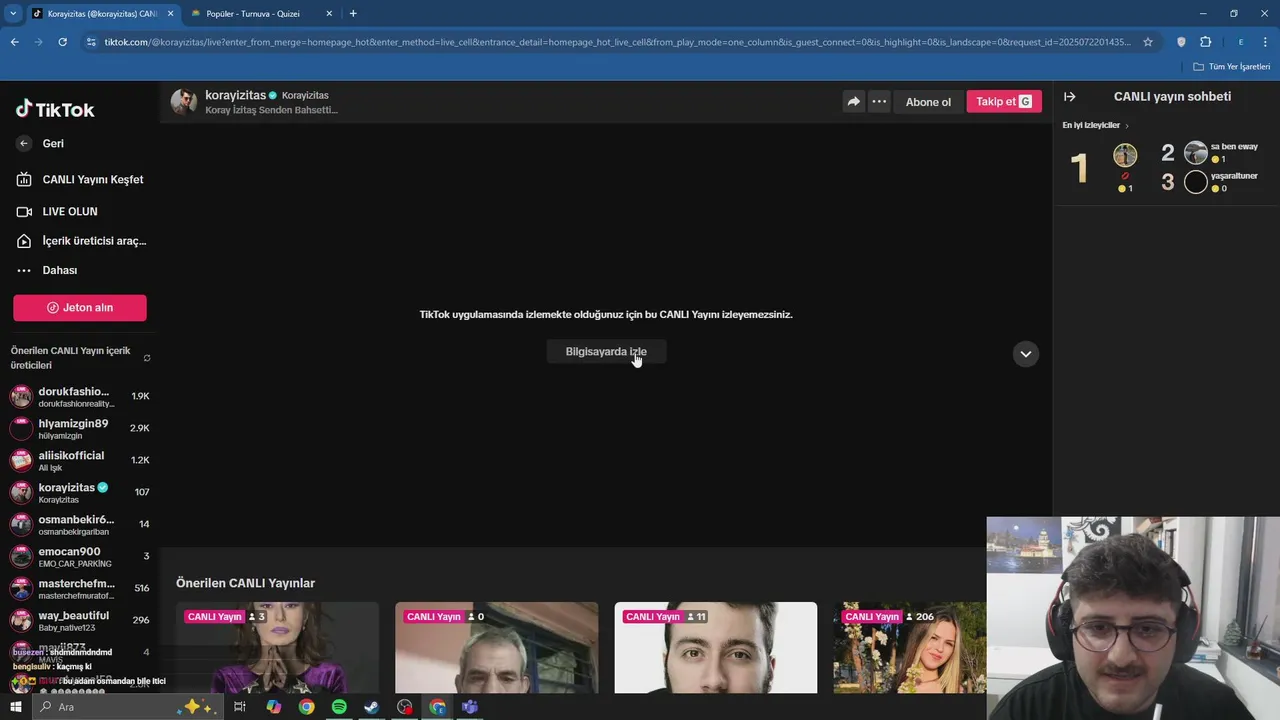Image resolution: width=1280 pixels, height=720 pixels.
Task: Refresh suggested LIVE creators list
Action: (147, 358)
